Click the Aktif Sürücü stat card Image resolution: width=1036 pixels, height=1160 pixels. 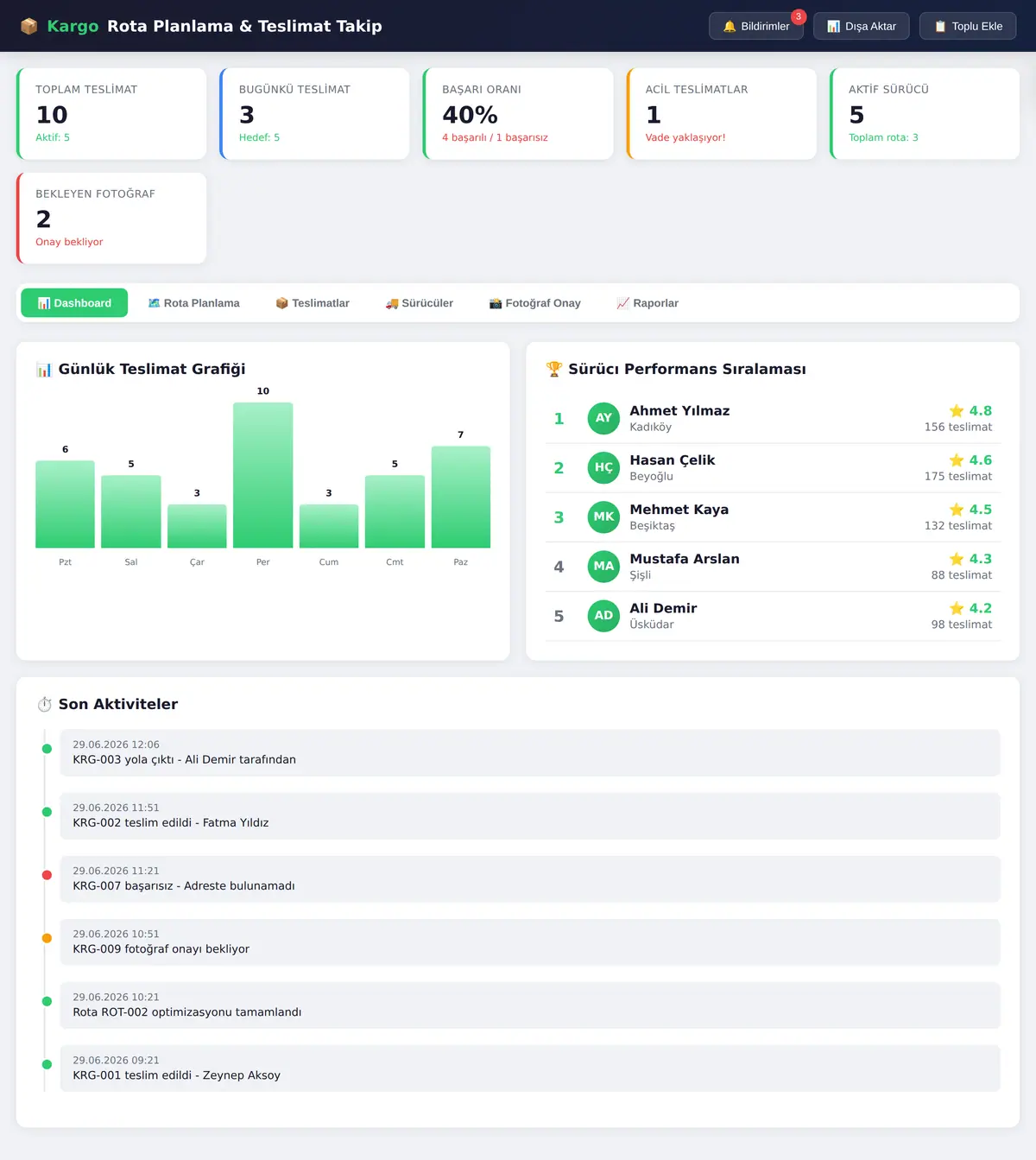[x=925, y=114]
